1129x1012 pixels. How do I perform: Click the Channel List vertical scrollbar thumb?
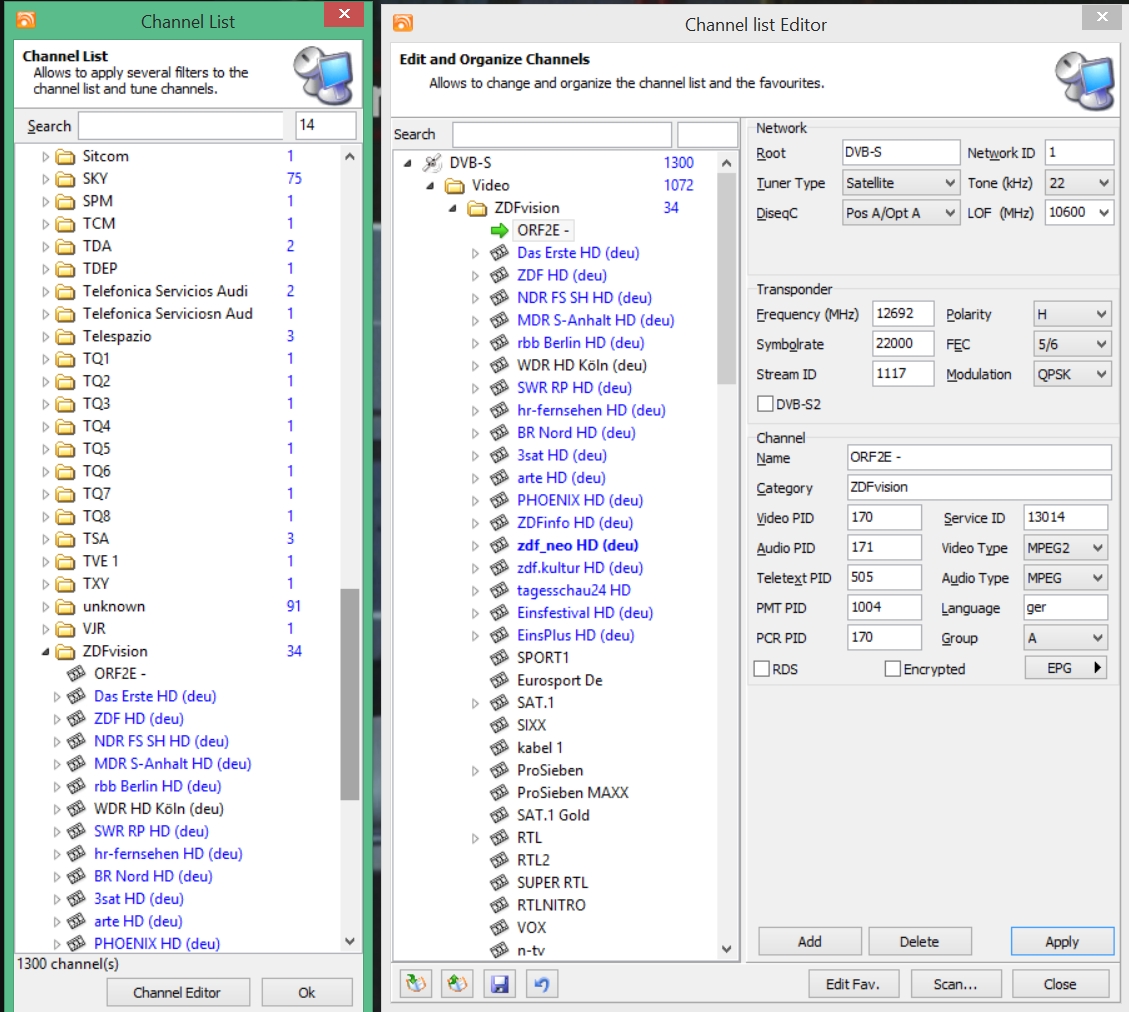point(349,694)
